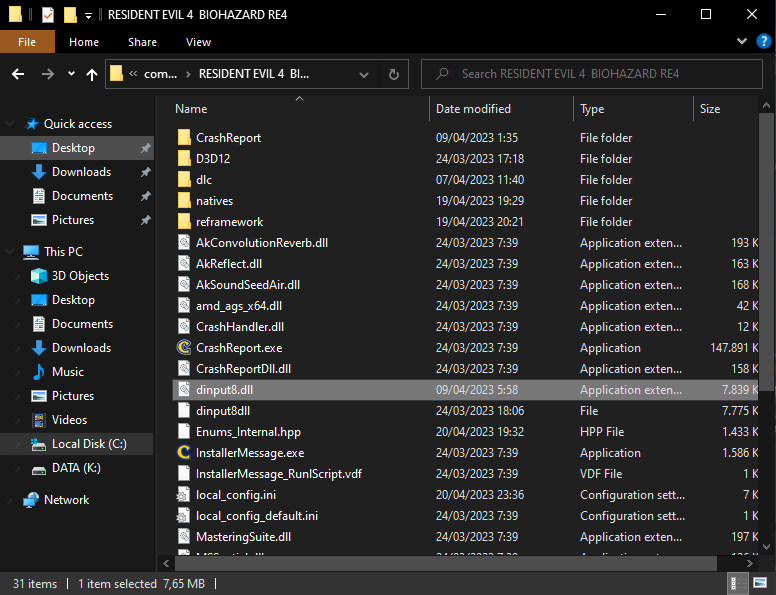The width and height of the screenshot is (776, 595).
Task: Select pinned Desktop under Quick access
Action: (x=73, y=148)
